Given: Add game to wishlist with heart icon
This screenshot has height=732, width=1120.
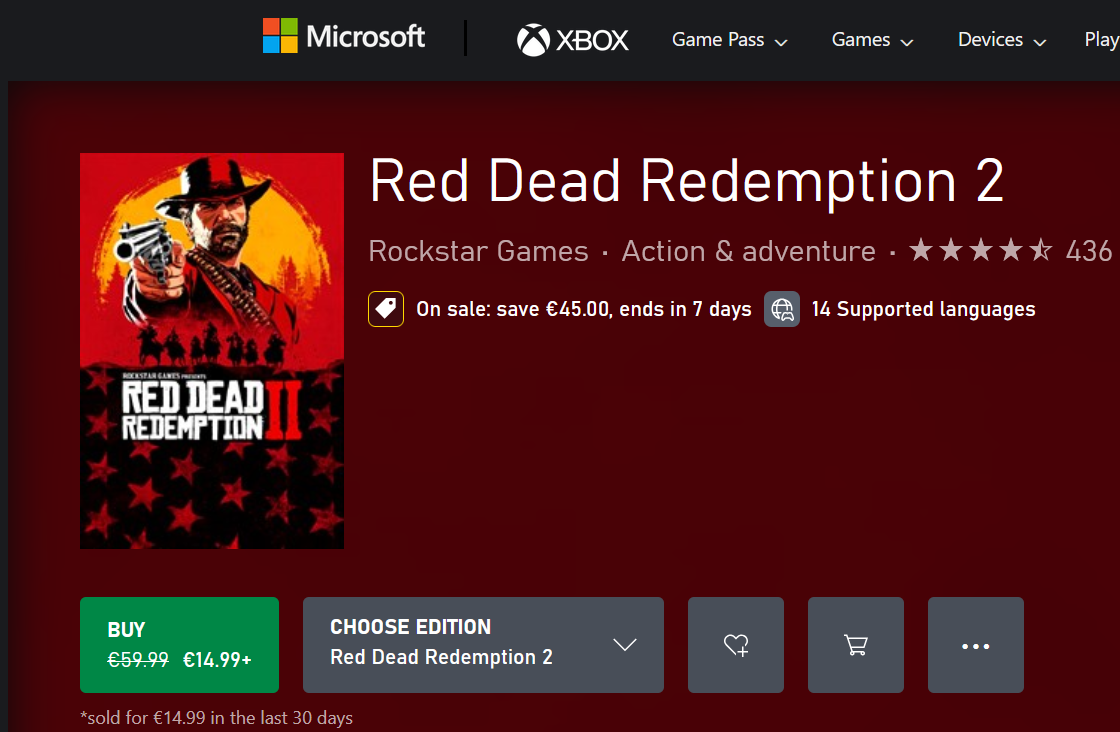Looking at the screenshot, I should [x=736, y=645].
